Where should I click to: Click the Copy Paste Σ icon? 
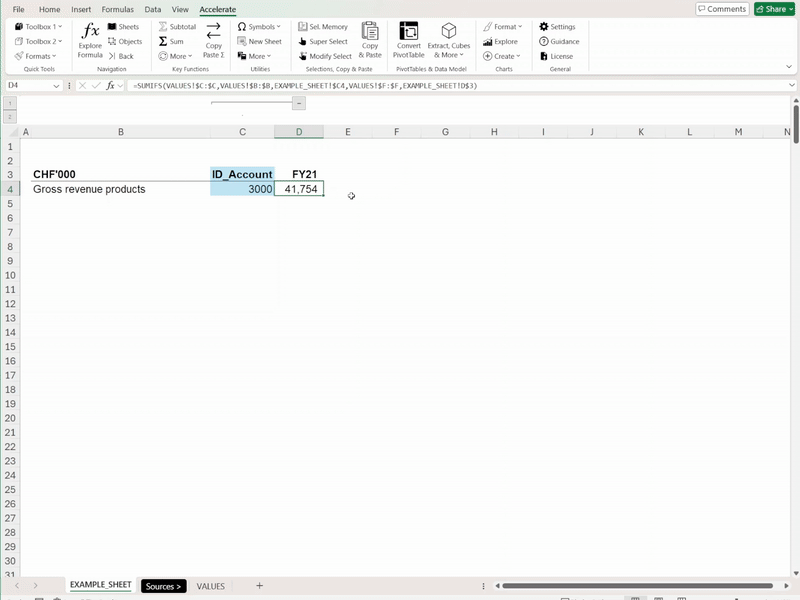coord(213,41)
